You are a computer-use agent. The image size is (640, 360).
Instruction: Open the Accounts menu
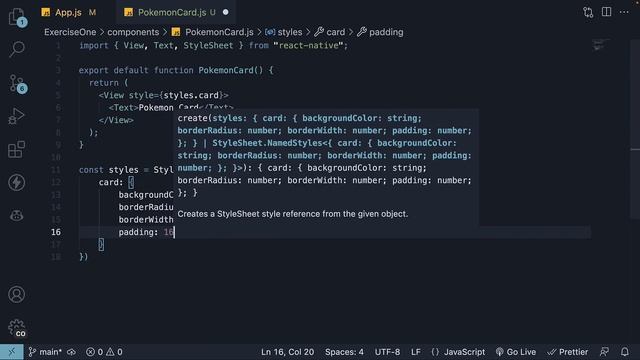coord(16,294)
